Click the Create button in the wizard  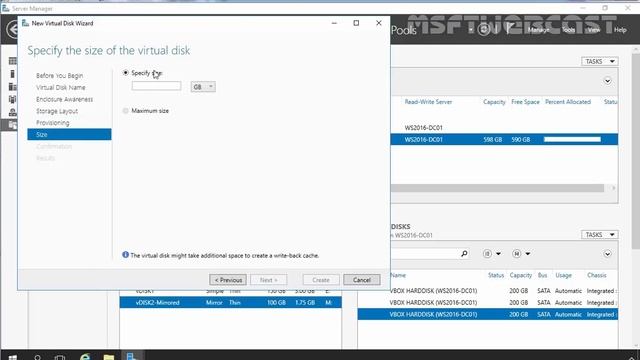[x=321, y=280]
